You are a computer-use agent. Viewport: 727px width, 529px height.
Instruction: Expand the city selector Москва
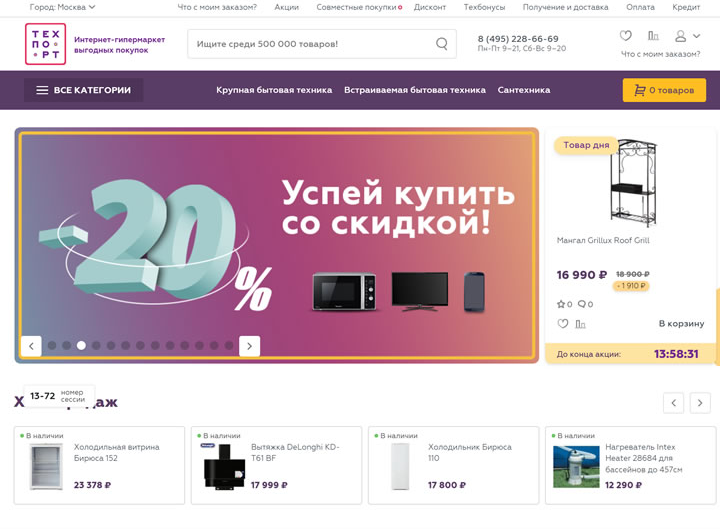(63, 7)
